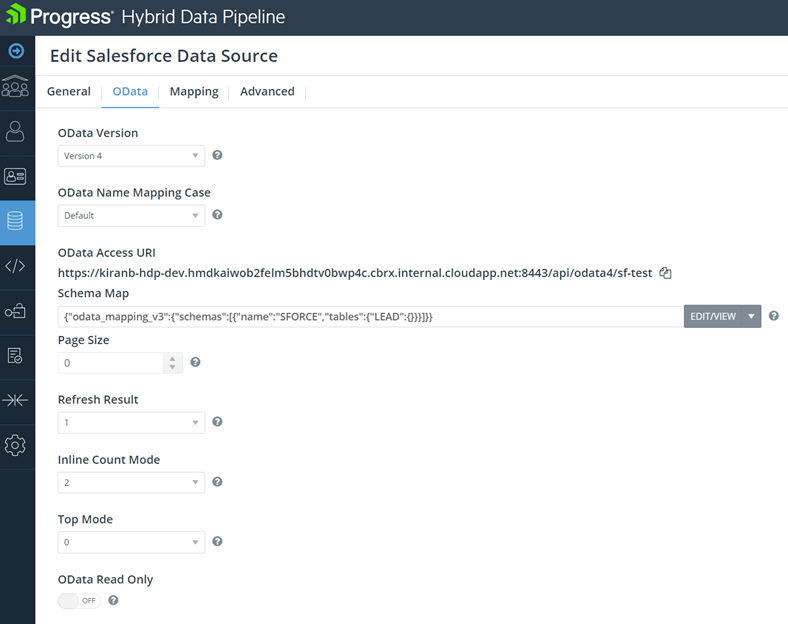The height and width of the screenshot is (624, 788).
Task: Show help for Schema Map
Action: point(774,316)
